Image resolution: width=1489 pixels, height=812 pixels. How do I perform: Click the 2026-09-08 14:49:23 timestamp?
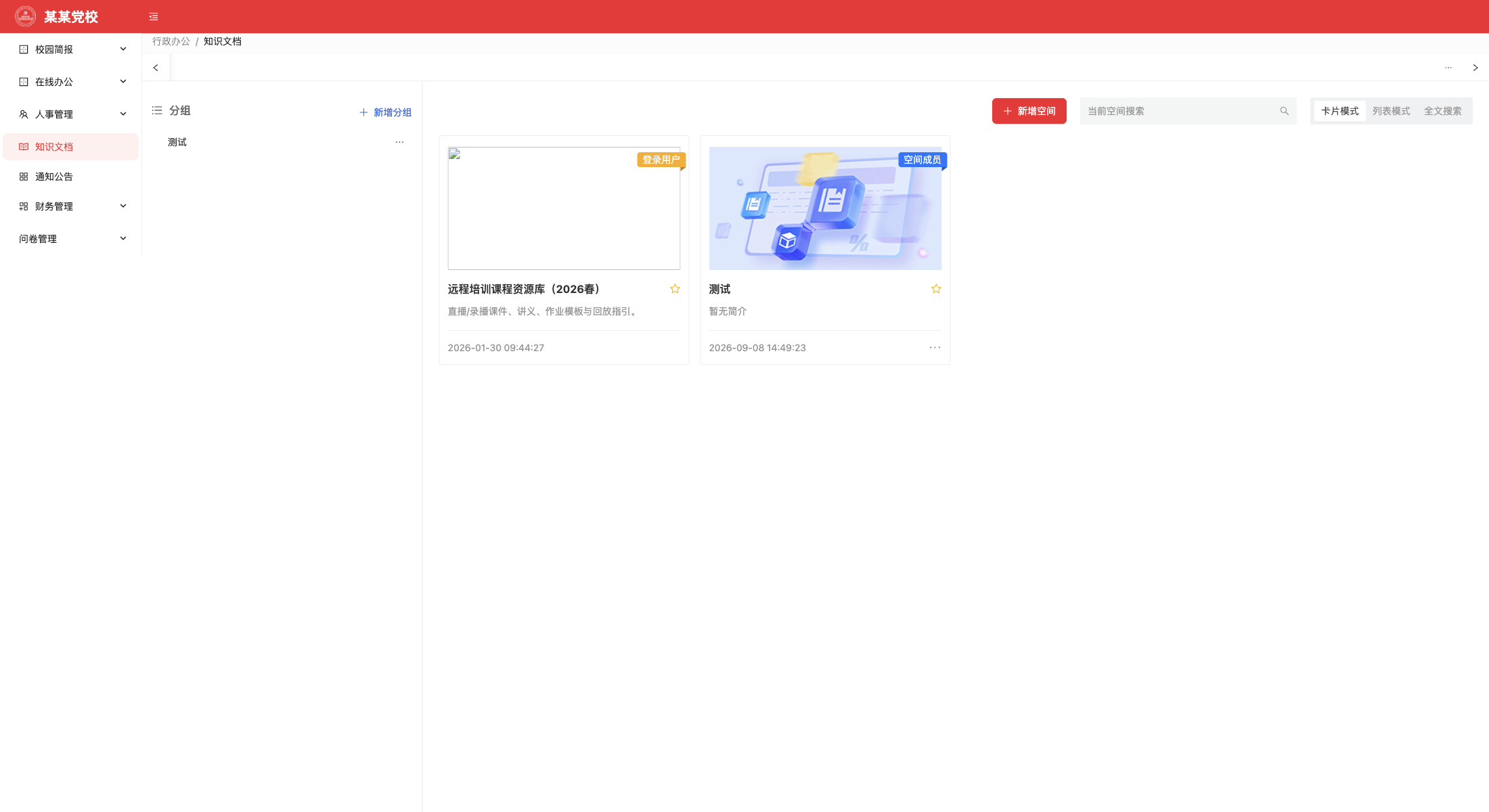coord(757,348)
